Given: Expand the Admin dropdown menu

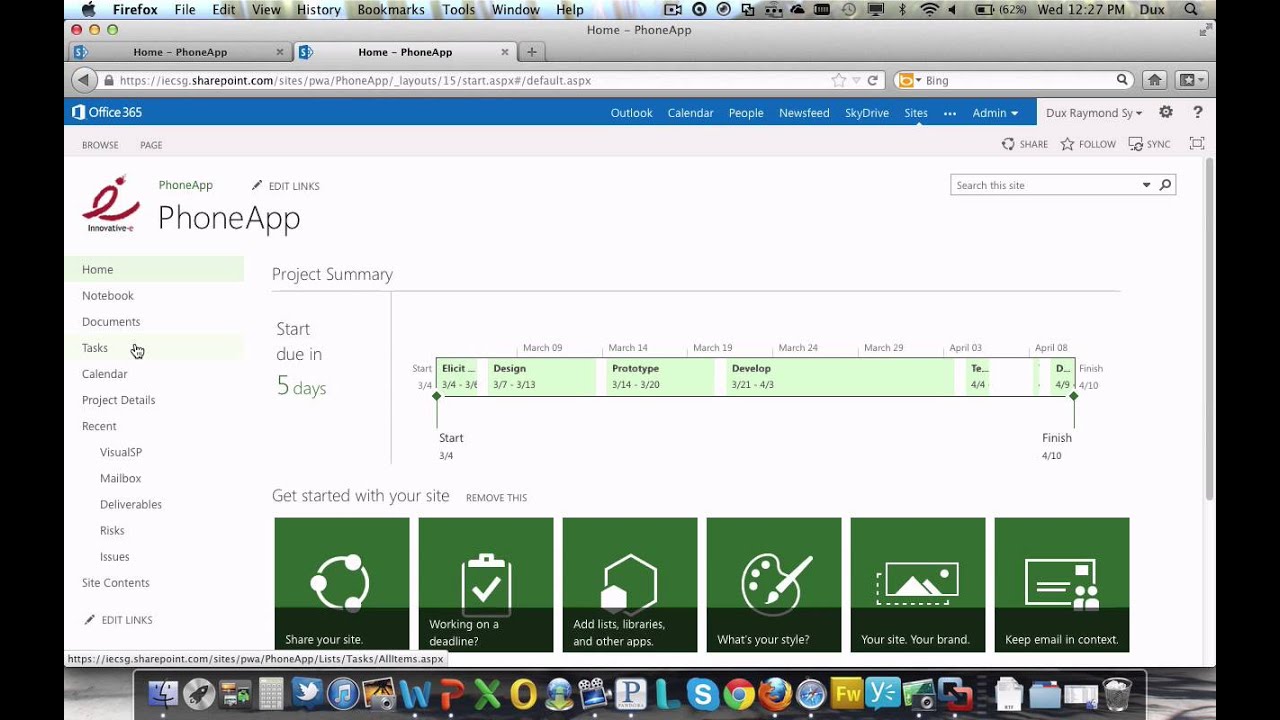Looking at the screenshot, I should (995, 113).
